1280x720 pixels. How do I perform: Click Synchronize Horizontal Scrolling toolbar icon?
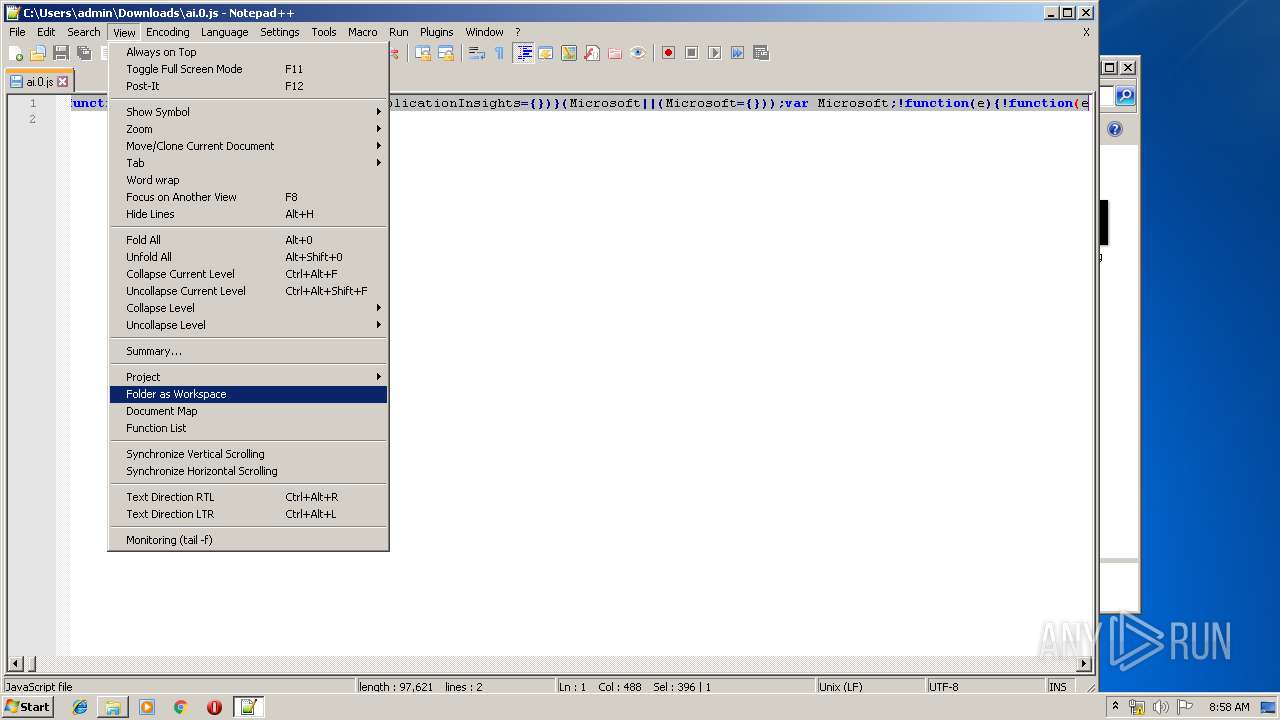446,53
